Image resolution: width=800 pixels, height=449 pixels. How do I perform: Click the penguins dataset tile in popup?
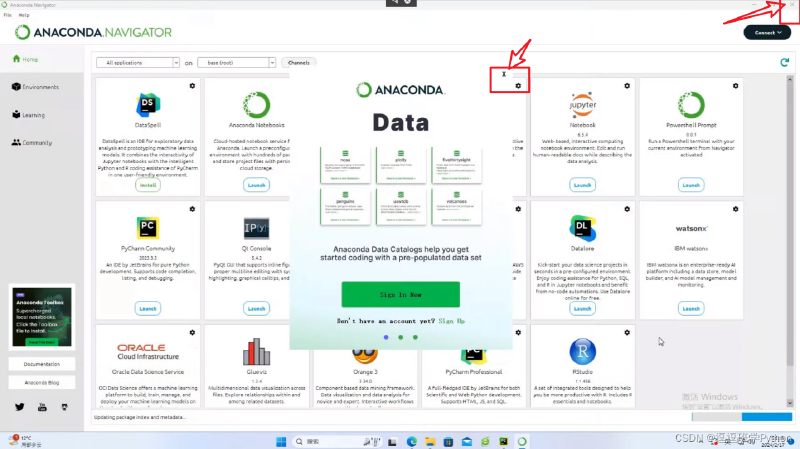tap(345, 207)
